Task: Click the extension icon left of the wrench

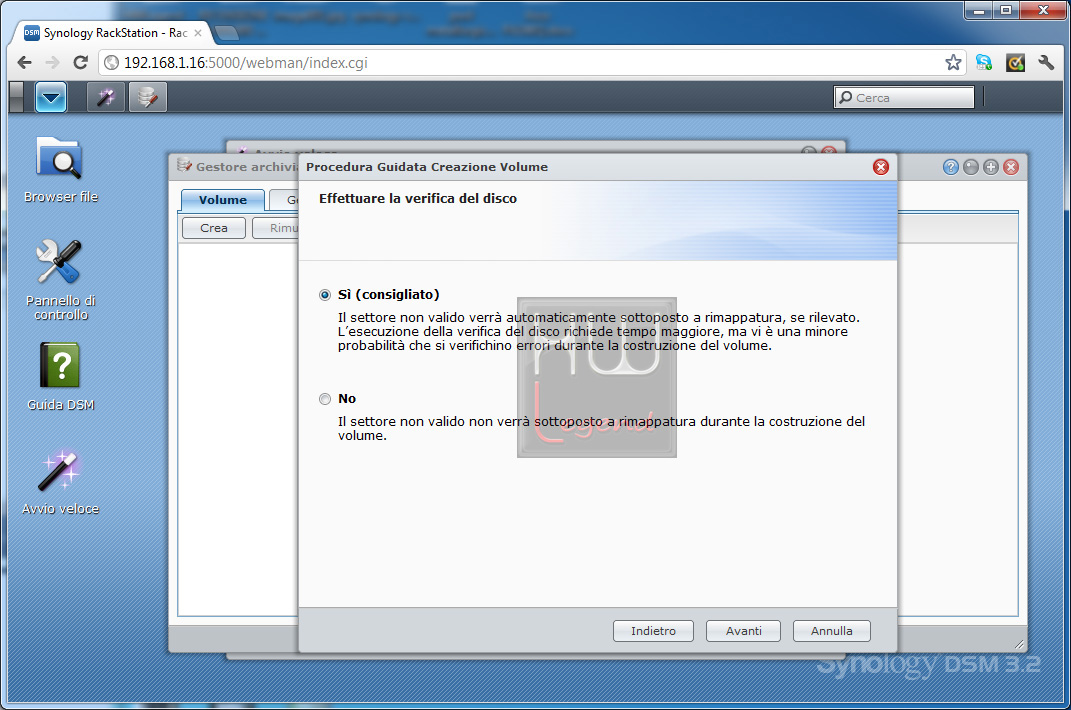Action: tap(1015, 63)
